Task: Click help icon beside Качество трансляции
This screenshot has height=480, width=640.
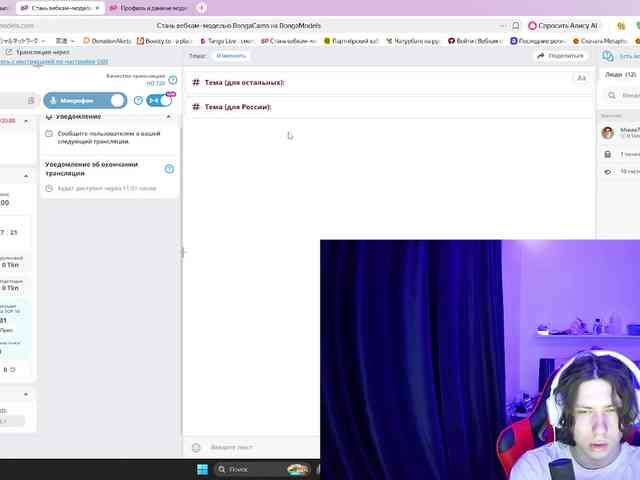Action: (172, 80)
